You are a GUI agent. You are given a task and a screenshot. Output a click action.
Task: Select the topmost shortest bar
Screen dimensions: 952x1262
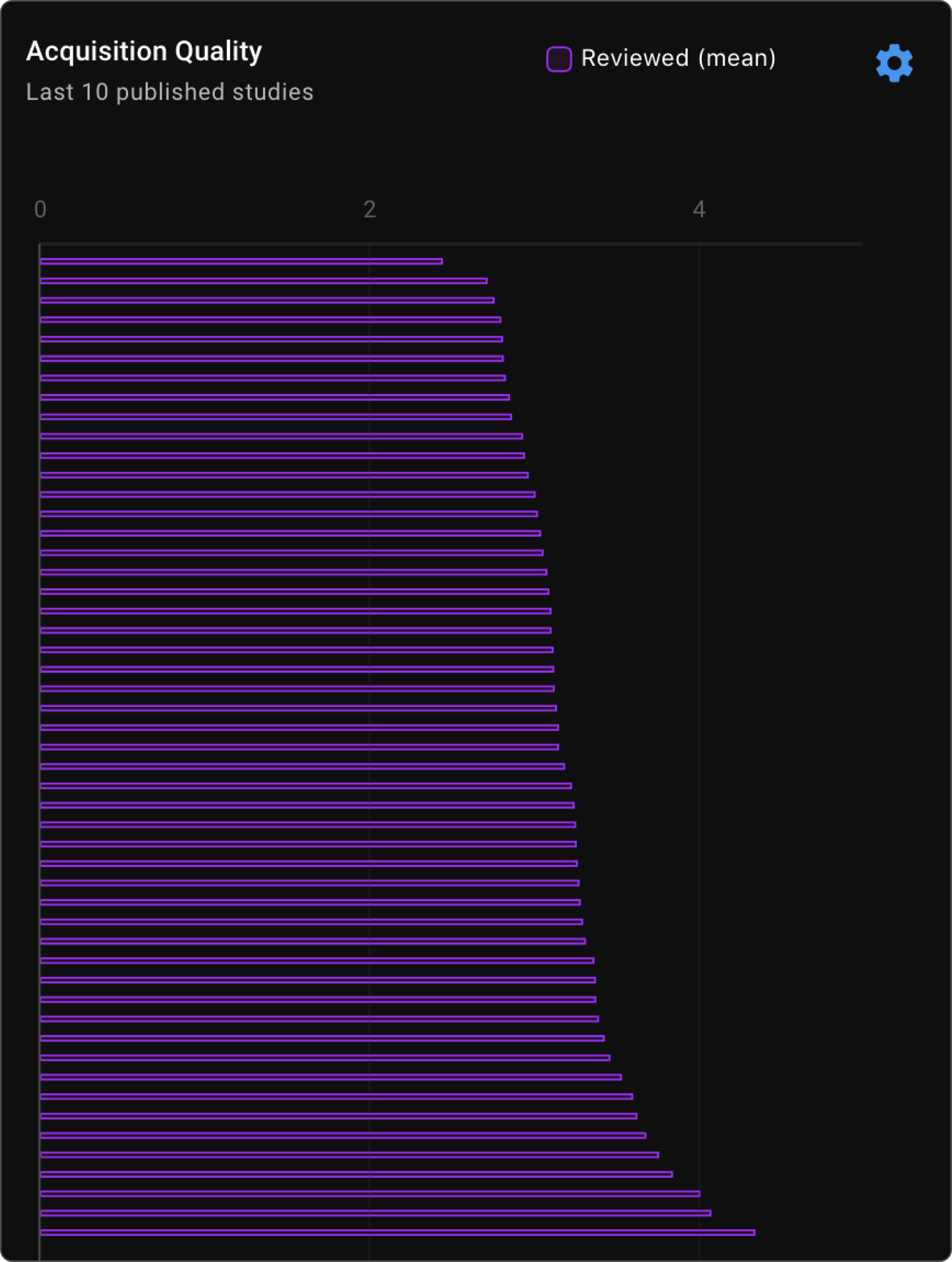(241, 261)
